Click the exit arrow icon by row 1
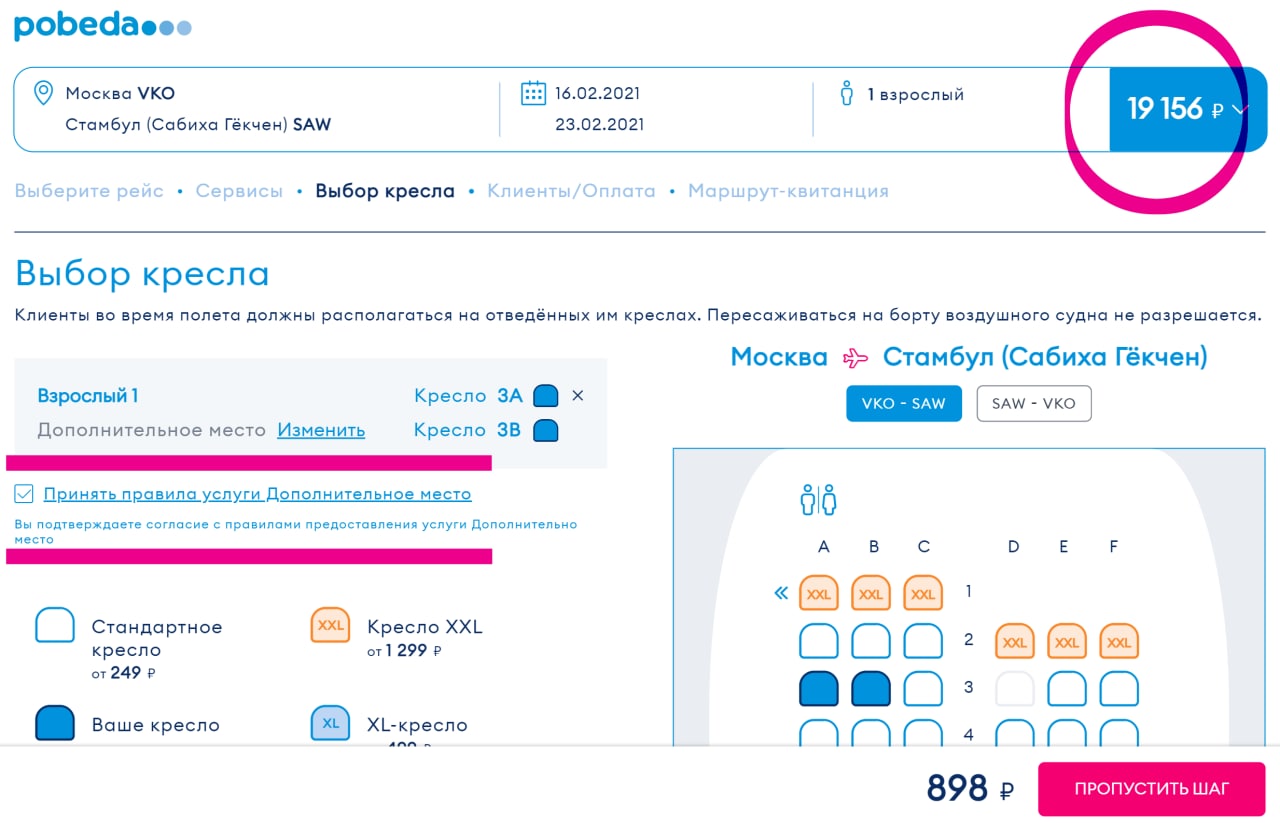 coord(781,593)
